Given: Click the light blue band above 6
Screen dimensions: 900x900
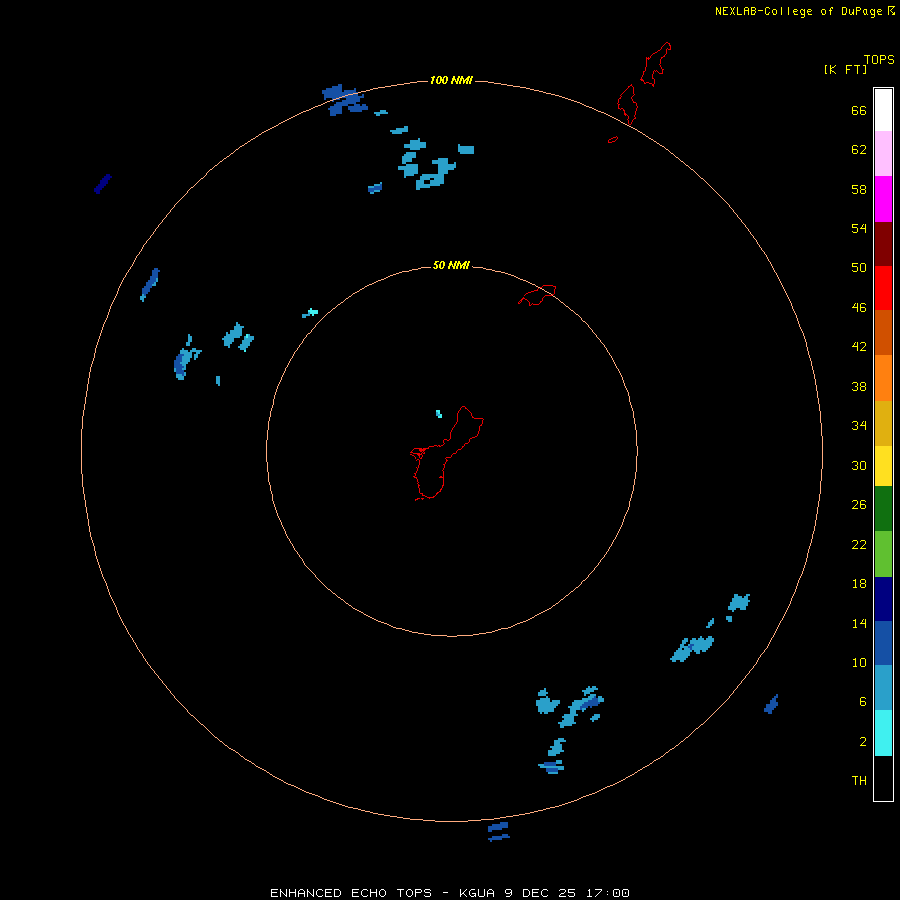Looking at the screenshot, I should coord(883,688).
